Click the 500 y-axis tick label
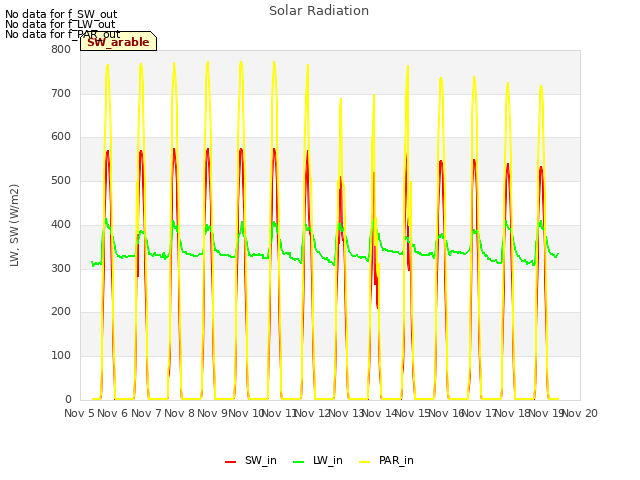The height and width of the screenshot is (480, 640). (x=61, y=180)
